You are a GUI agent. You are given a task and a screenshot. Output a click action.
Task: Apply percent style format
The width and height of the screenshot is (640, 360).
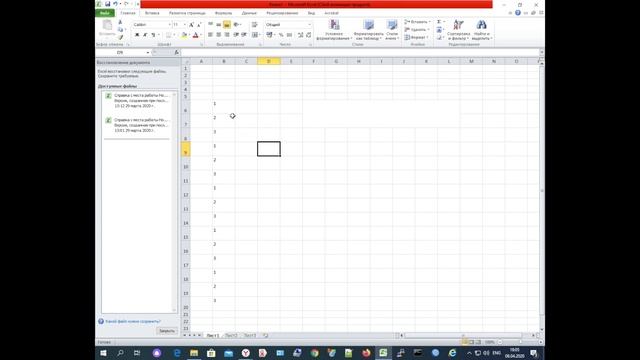pyautogui.click(x=281, y=35)
